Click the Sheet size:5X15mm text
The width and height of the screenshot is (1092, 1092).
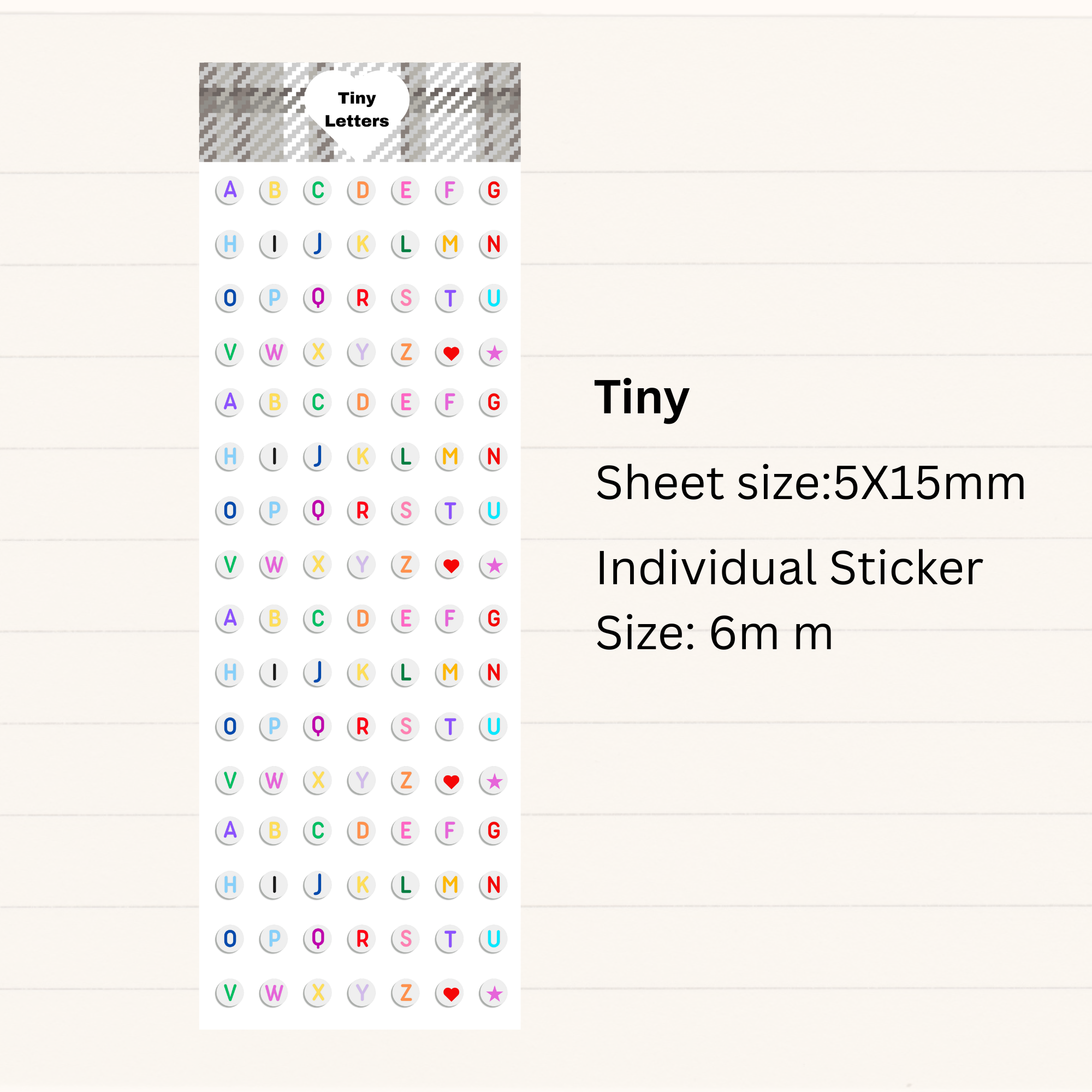pos(810,483)
